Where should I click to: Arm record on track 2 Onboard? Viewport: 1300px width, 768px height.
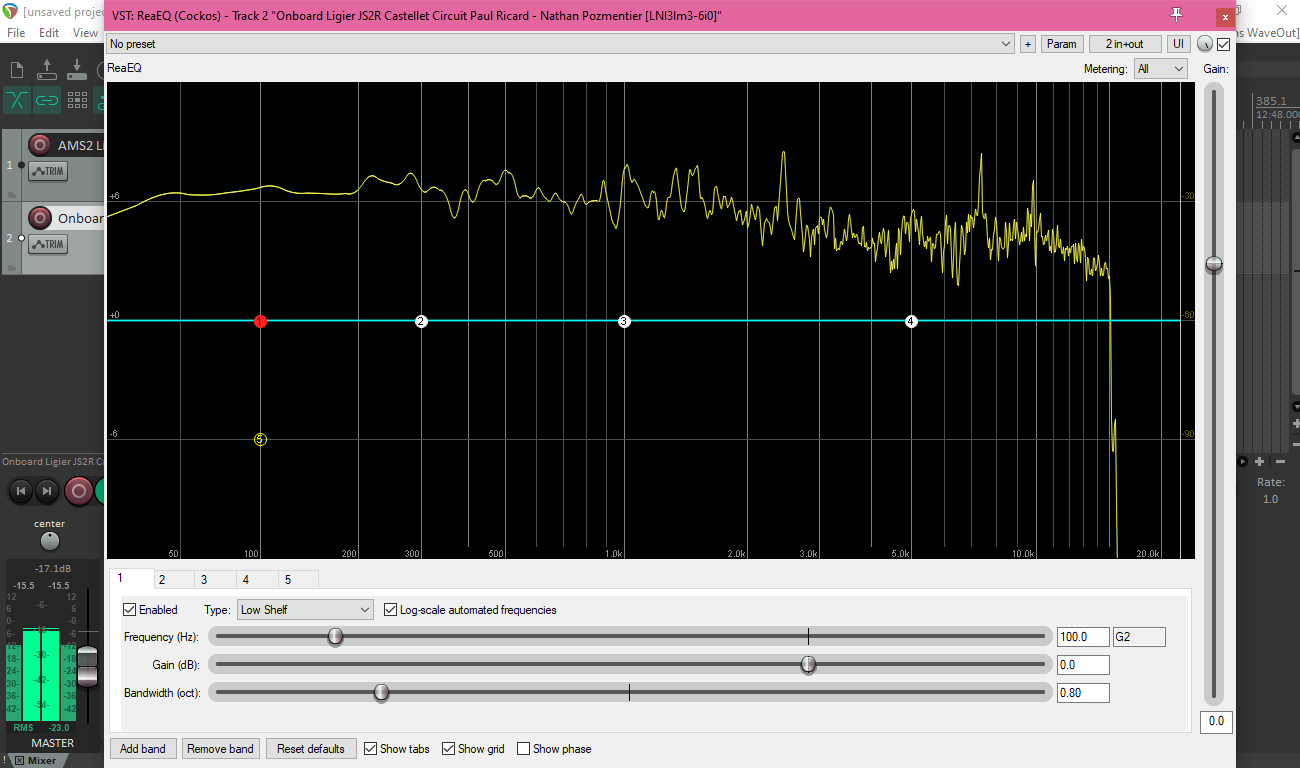click(40, 217)
